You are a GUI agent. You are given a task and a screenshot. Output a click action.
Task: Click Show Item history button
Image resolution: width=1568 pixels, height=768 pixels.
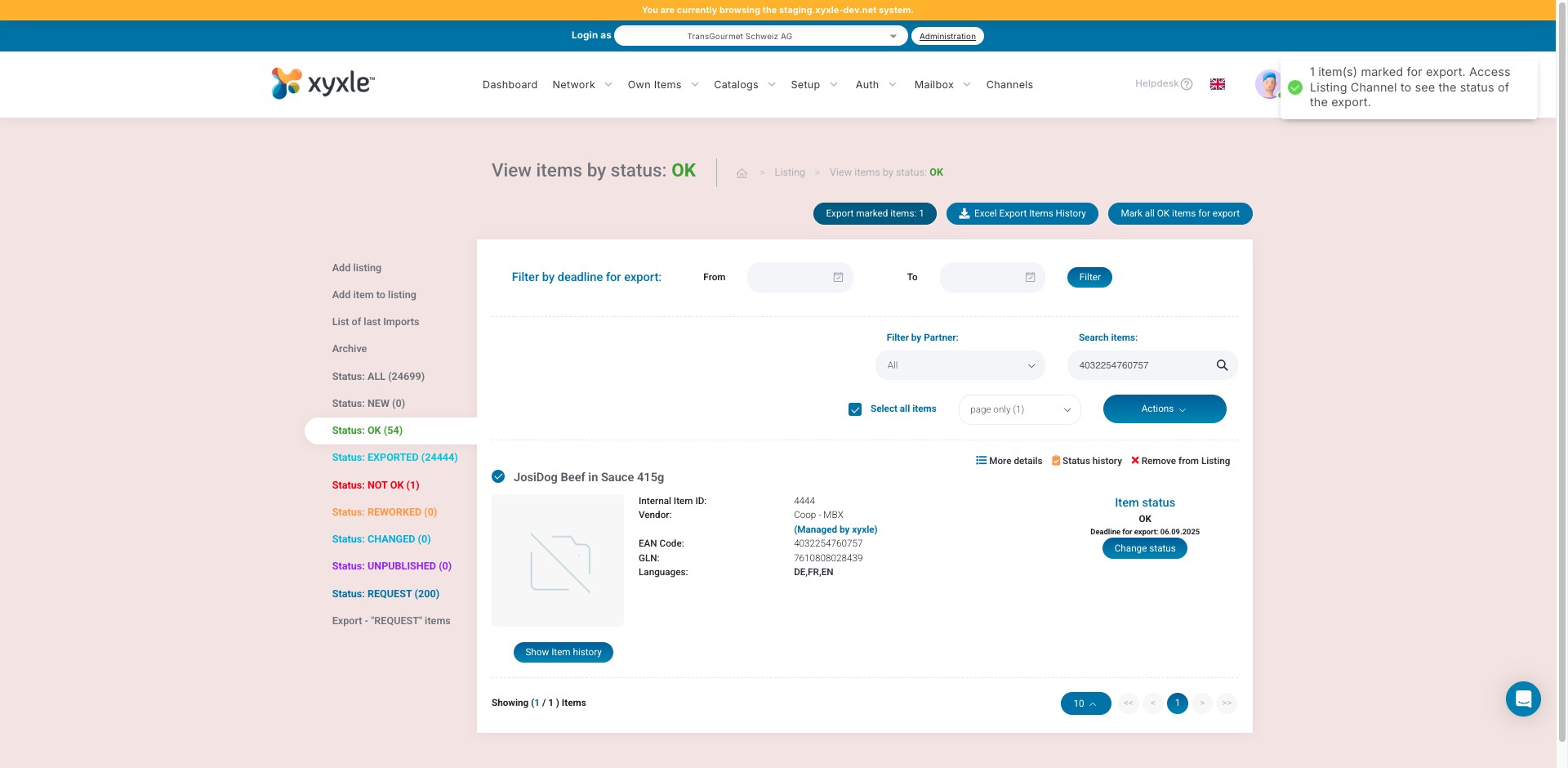point(563,652)
